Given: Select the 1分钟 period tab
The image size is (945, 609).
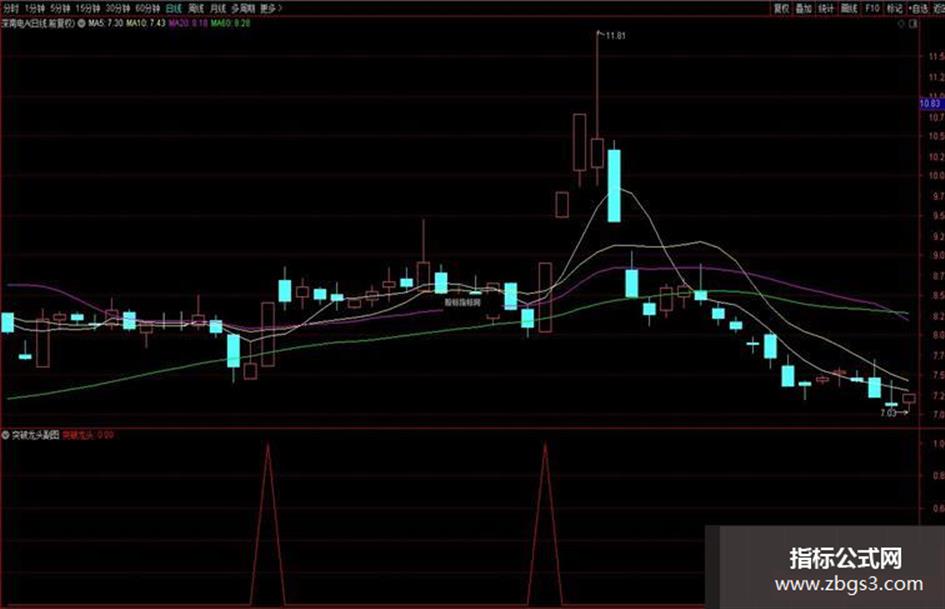Looking at the screenshot, I should pyautogui.click(x=35, y=8).
